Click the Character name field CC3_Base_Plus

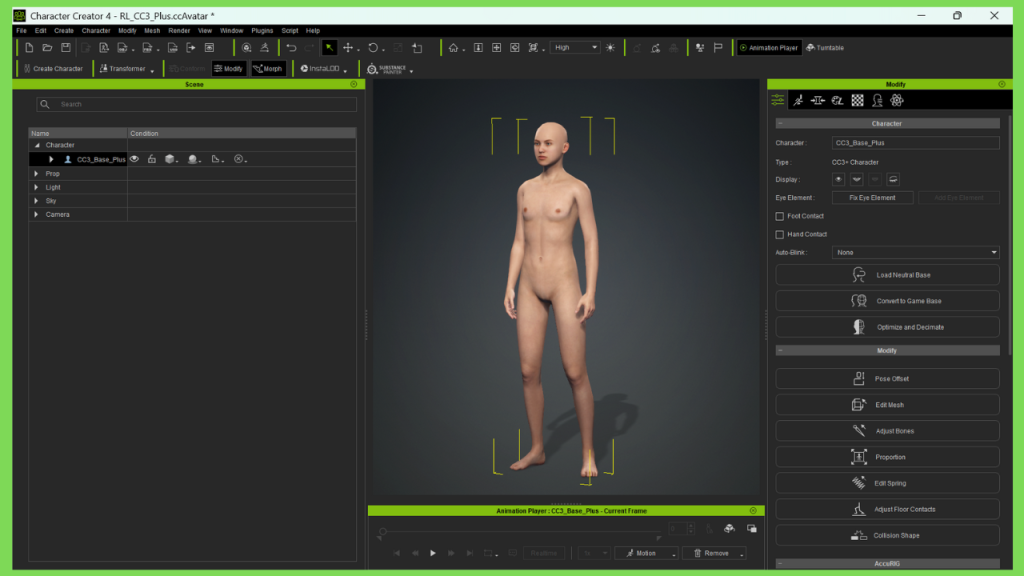(x=916, y=143)
